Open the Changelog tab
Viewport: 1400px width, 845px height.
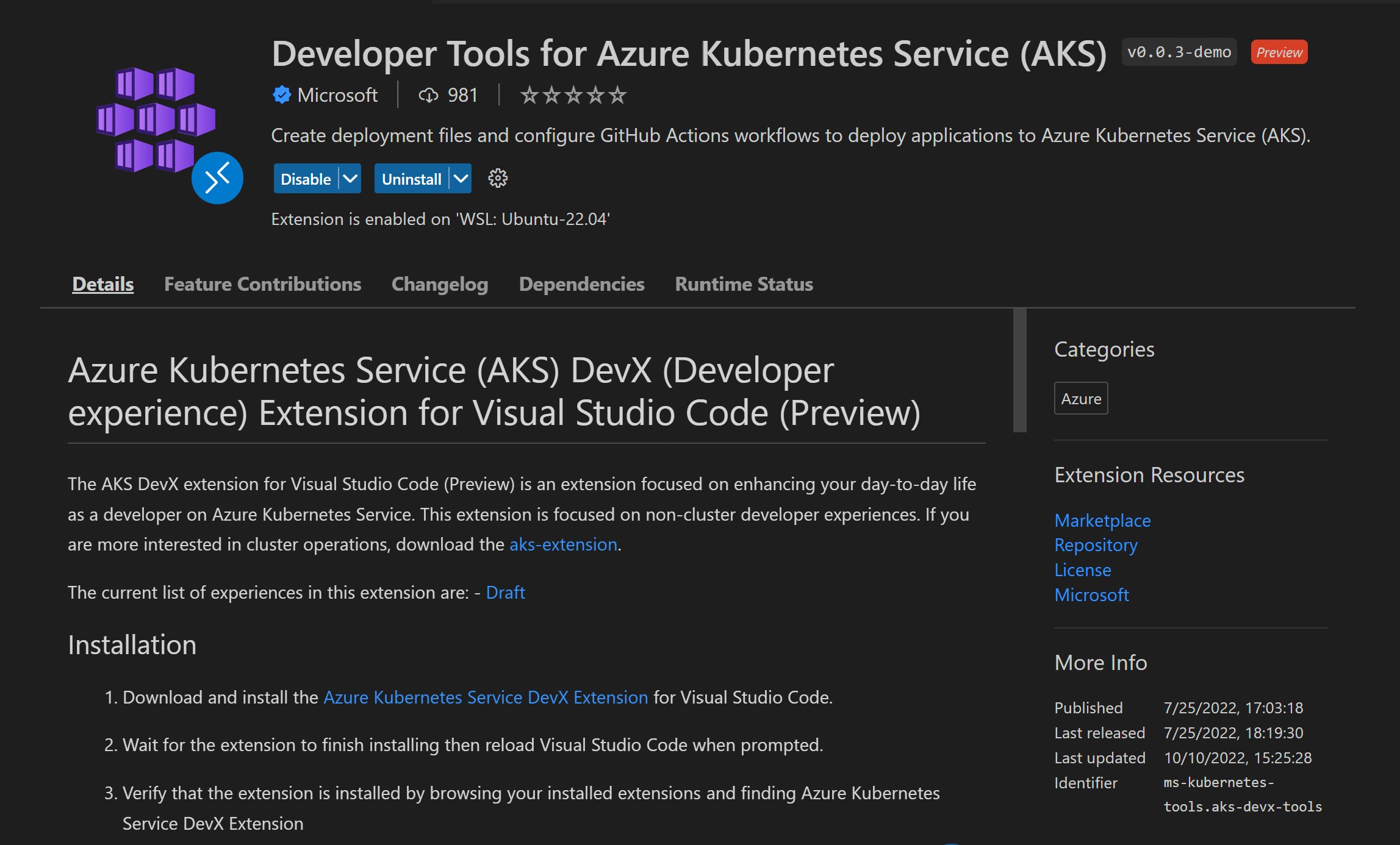pyautogui.click(x=439, y=284)
